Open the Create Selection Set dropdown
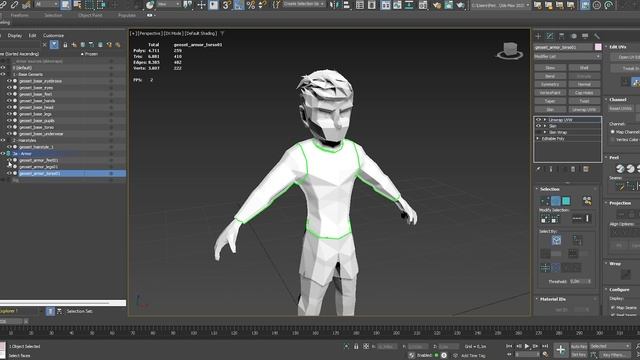Viewport: 640px width, 360px height. (x=303, y=4)
